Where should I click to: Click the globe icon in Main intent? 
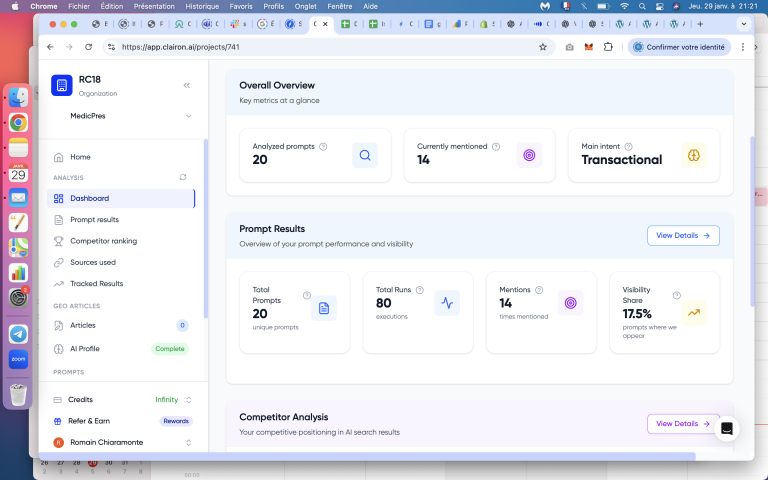pos(693,155)
